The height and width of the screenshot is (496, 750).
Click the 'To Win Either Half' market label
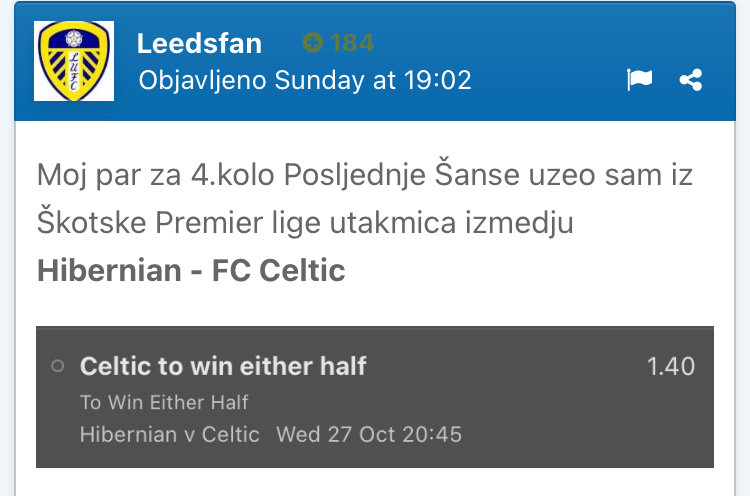click(x=164, y=402)
